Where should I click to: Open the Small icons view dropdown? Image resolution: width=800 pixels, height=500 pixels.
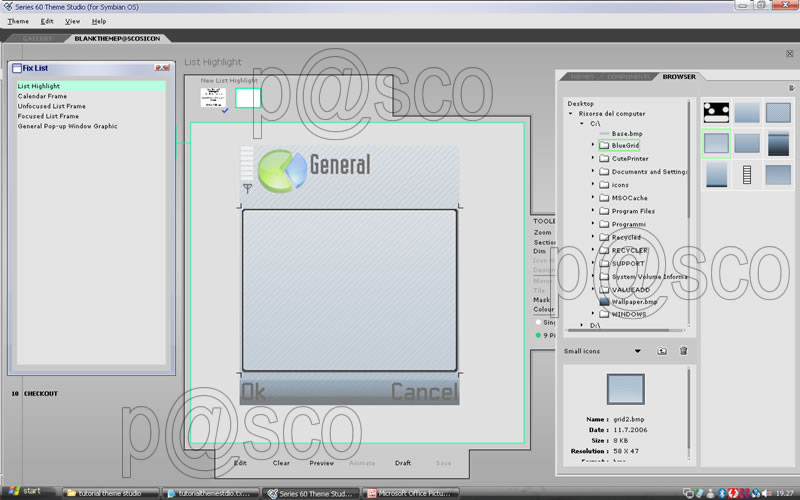point(637,351)
